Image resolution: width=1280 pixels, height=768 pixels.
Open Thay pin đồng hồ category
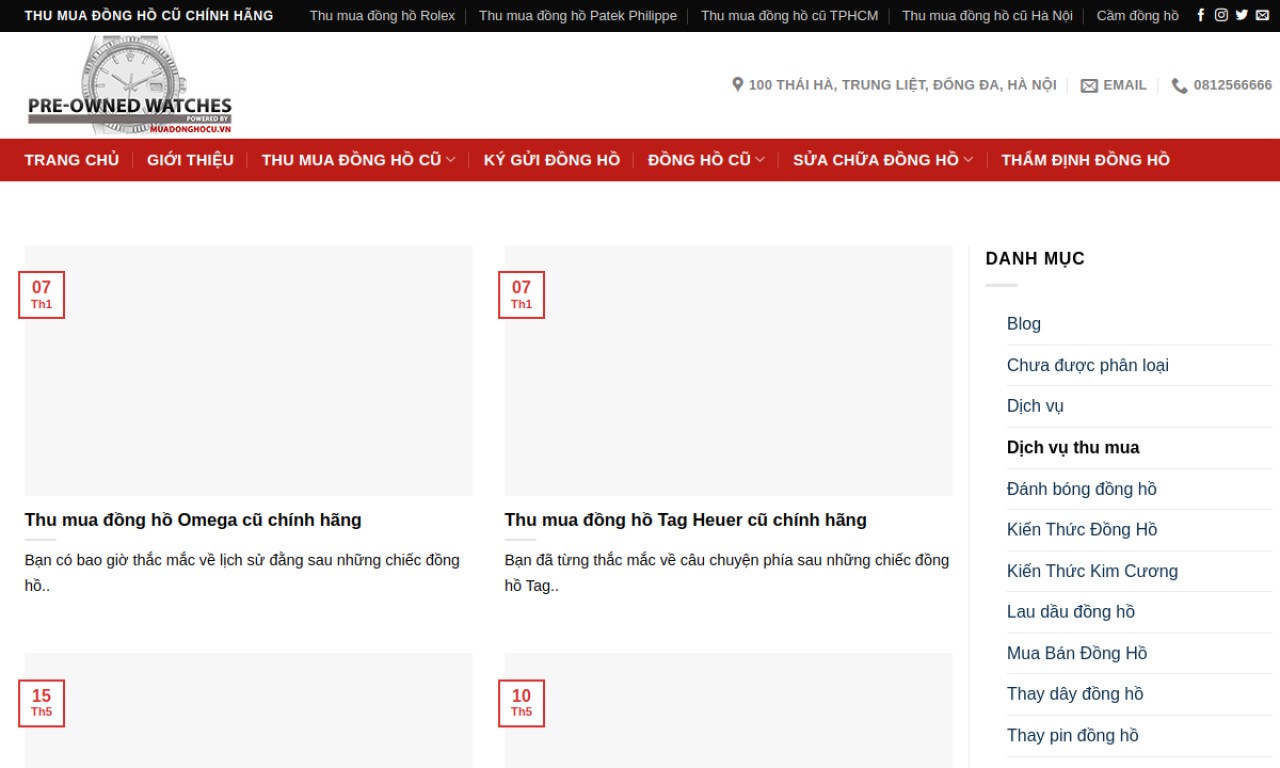tap(1073, 735)
